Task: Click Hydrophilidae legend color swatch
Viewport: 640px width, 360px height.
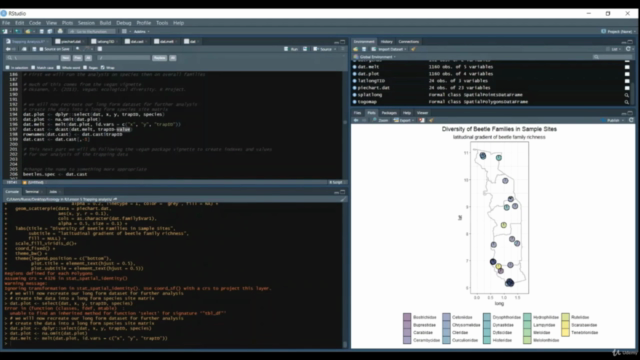Action: pyautogui.click(x=527, y=317)
